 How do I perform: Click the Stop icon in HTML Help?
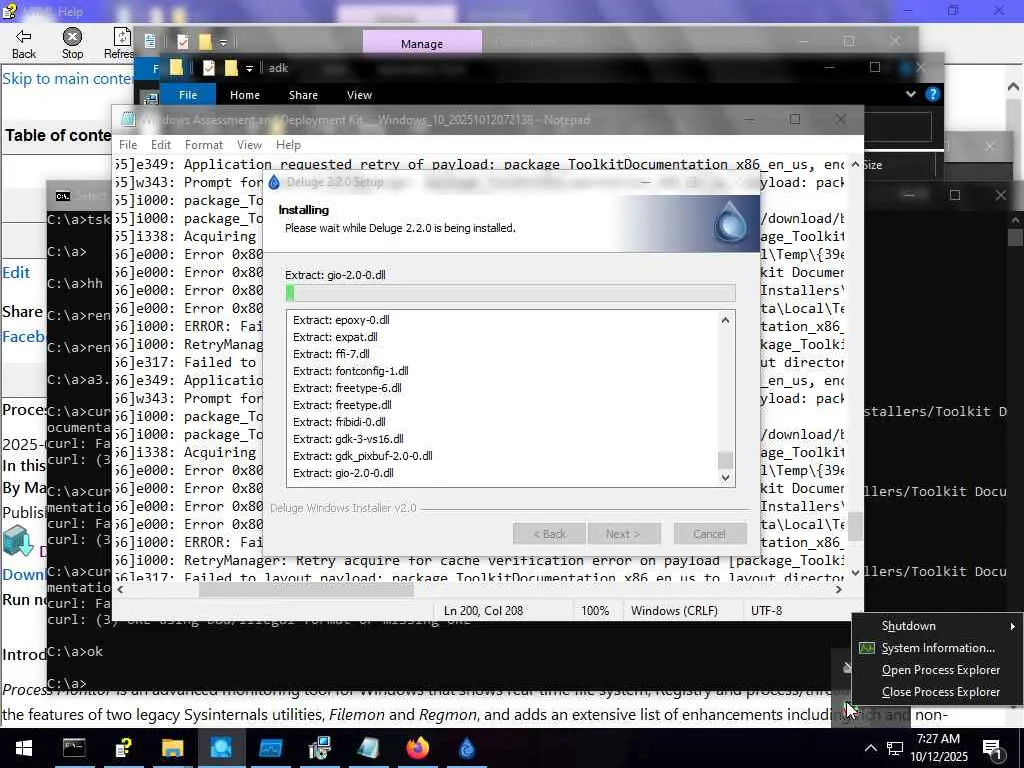tap(72, 37)
